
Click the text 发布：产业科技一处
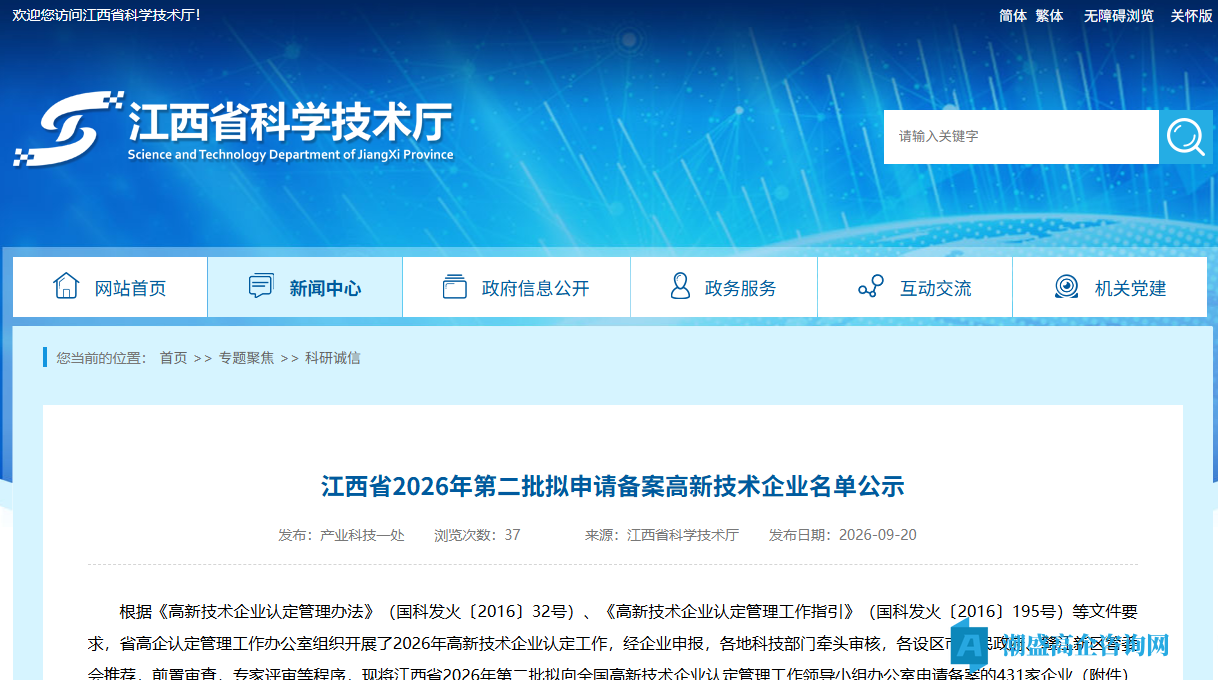[x=341, y=535]
